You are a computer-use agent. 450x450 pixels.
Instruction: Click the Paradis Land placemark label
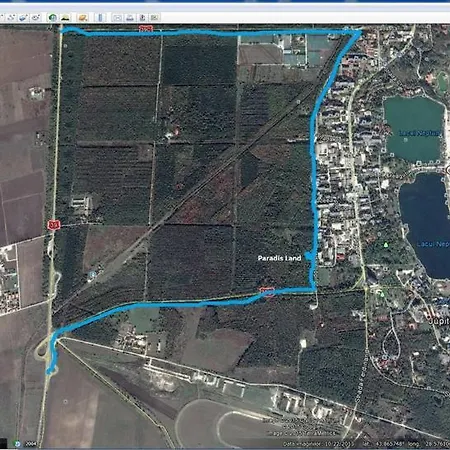[x=279, y=258]
